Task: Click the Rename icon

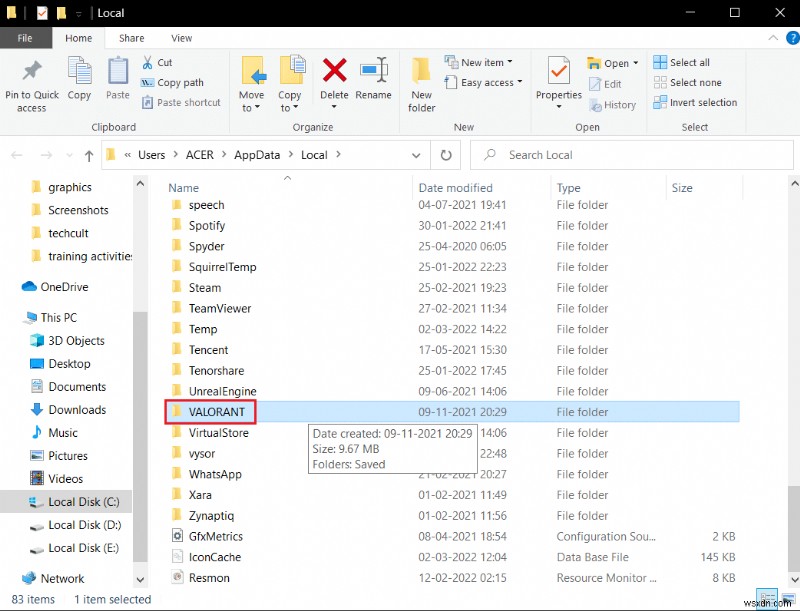Action: (373, 70)
